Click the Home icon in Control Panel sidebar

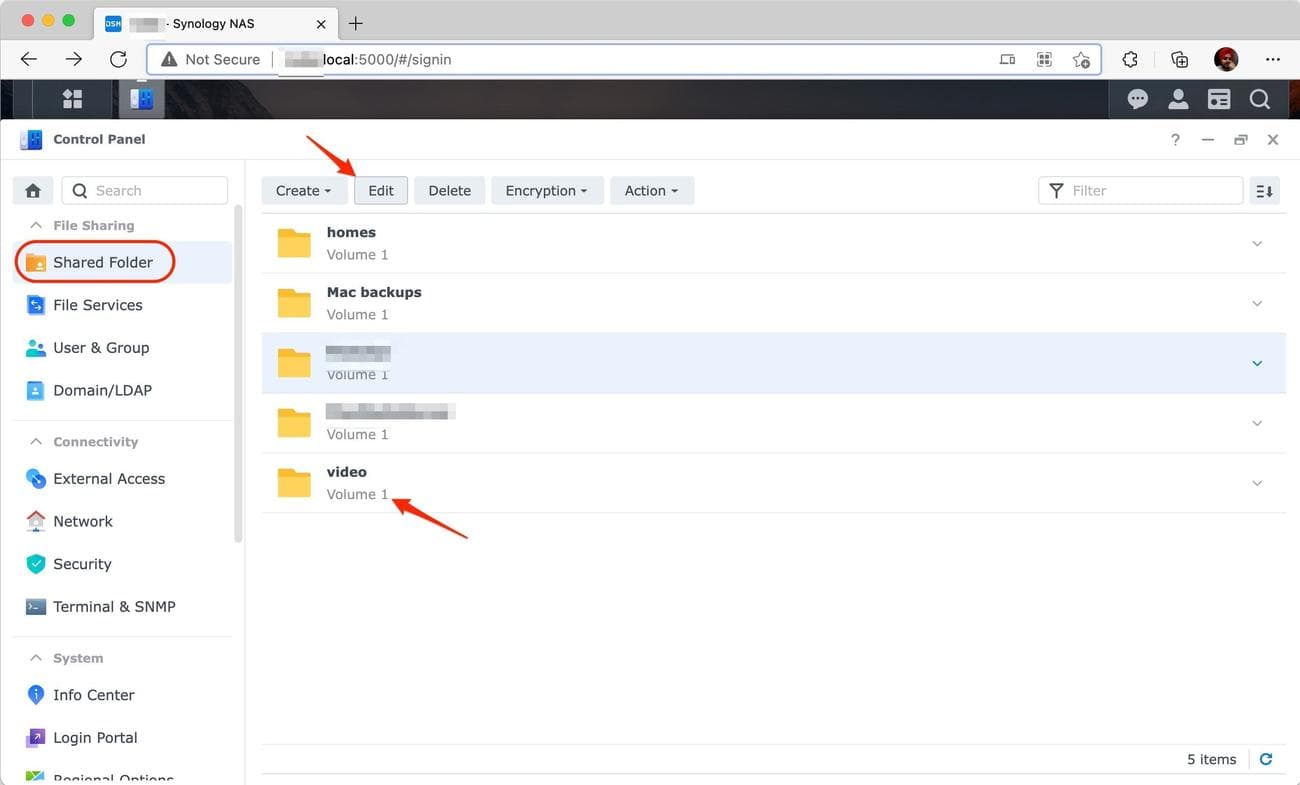coord(32,189)
